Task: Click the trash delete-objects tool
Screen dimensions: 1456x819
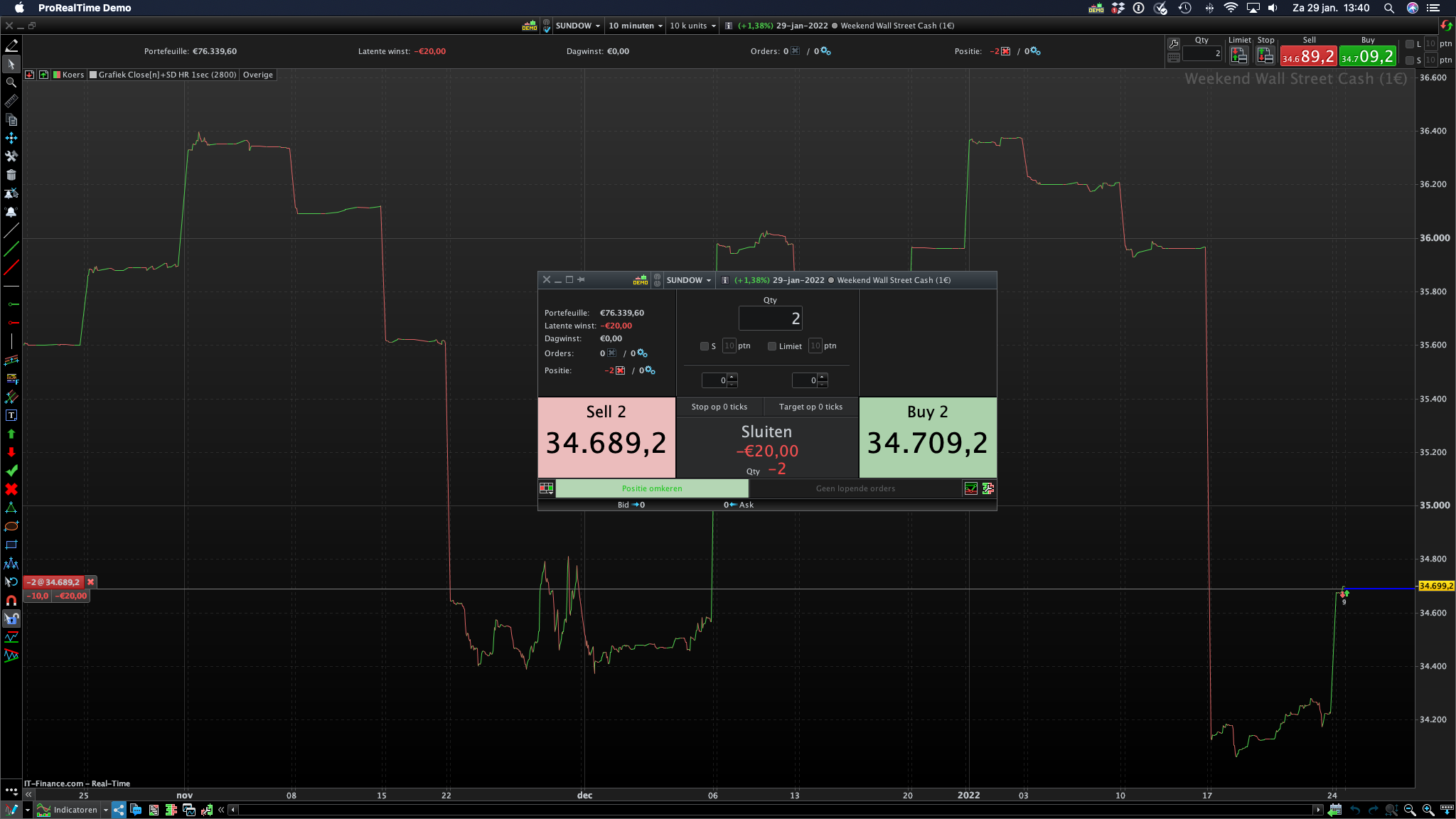Action: 11,175
